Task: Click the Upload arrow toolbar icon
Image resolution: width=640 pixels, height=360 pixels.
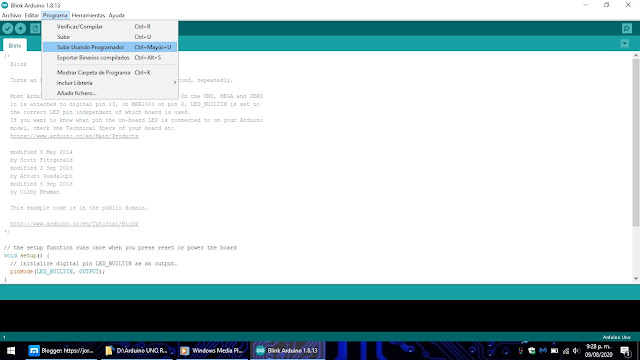Action: [x=20, y=28]
